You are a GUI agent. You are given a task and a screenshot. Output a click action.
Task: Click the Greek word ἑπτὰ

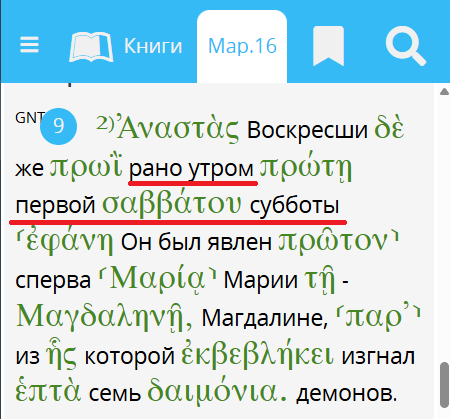(x=48, y=391)
